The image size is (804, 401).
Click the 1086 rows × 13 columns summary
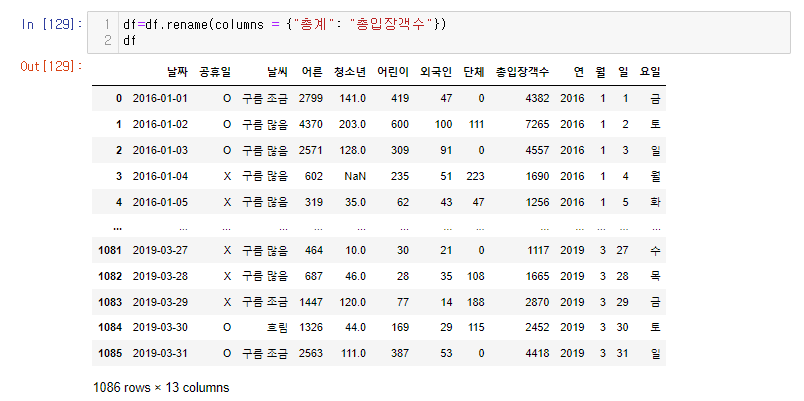(x=161, y=387)
